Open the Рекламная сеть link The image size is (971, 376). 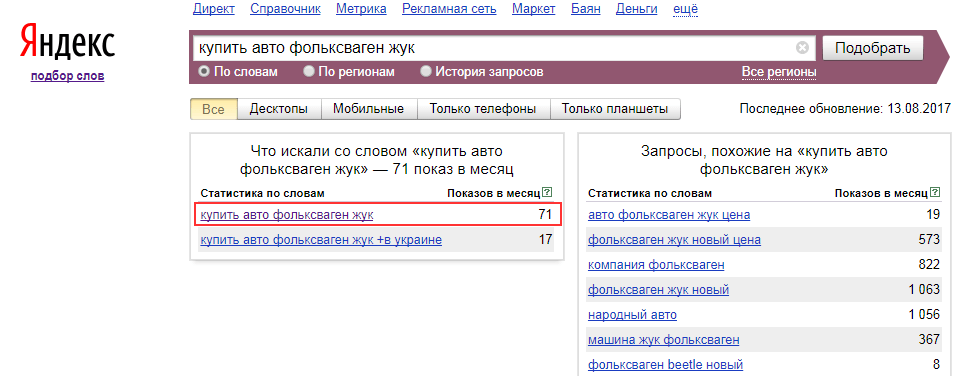(450, 9)
